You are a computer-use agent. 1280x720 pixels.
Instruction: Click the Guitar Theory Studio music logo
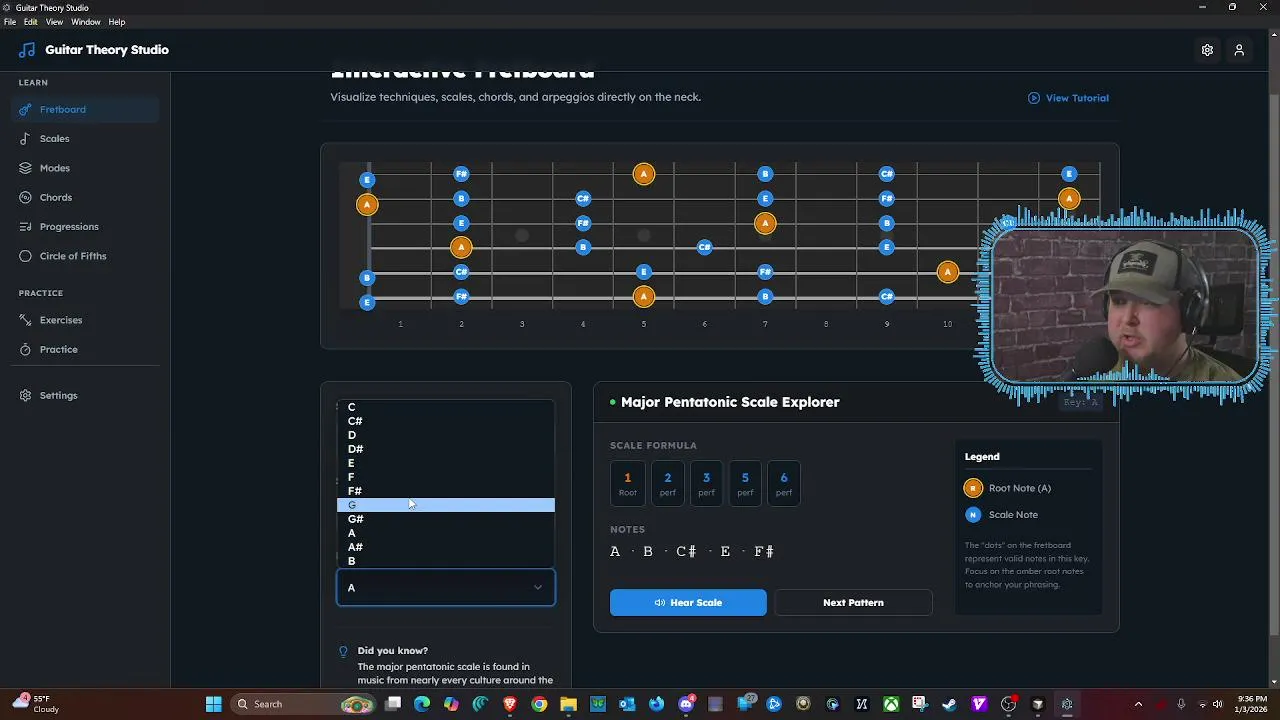pyautogui.click(x=27, y=50)
